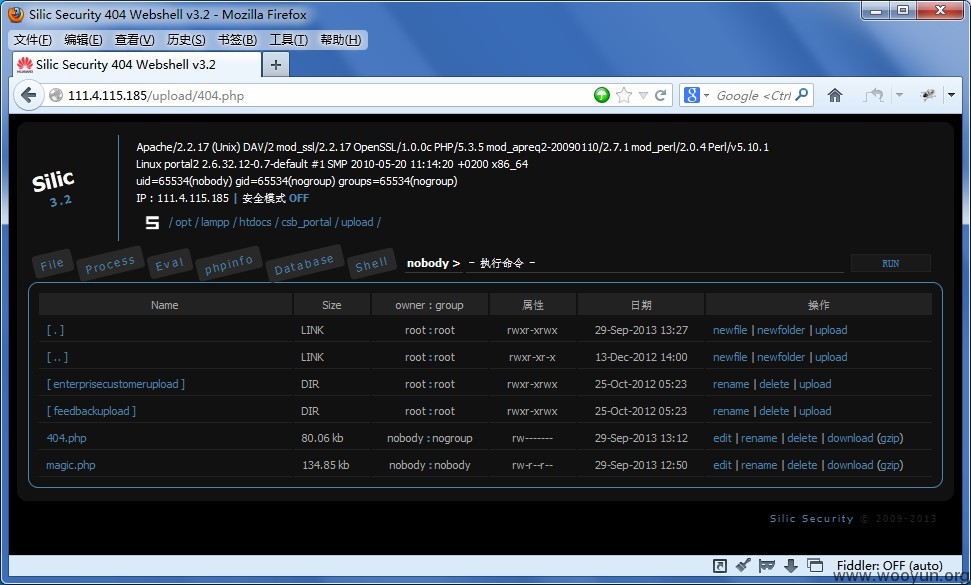This screenshot has height=585, width=971.
Task: Click the status bar boxed-arrow icon
Action: (720, 565)
